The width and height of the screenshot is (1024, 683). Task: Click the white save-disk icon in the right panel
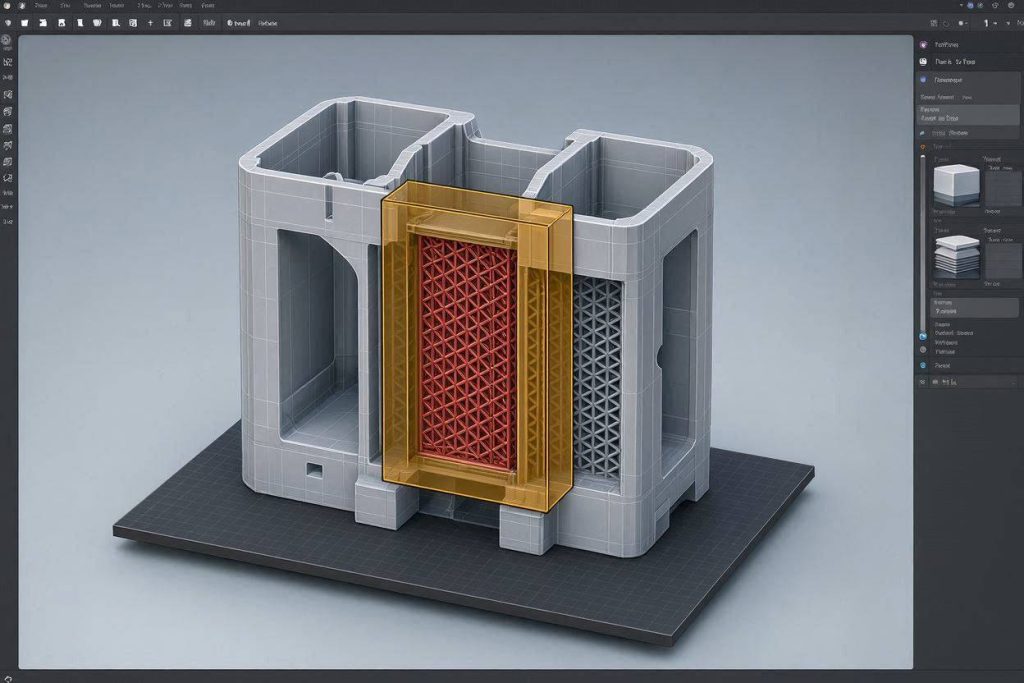click(x=923, y=61)
